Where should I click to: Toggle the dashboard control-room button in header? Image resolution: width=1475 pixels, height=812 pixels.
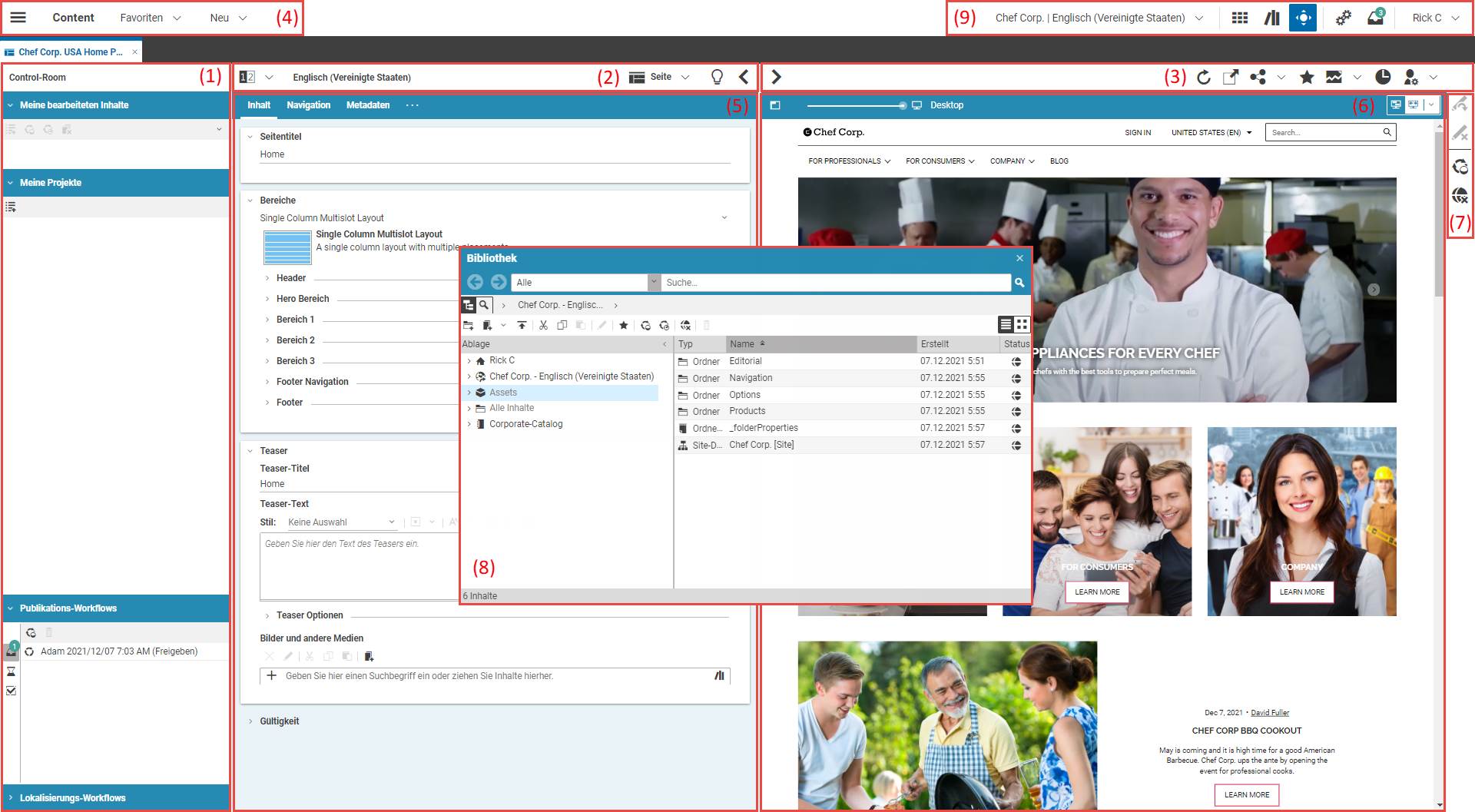coord(1303,18)
